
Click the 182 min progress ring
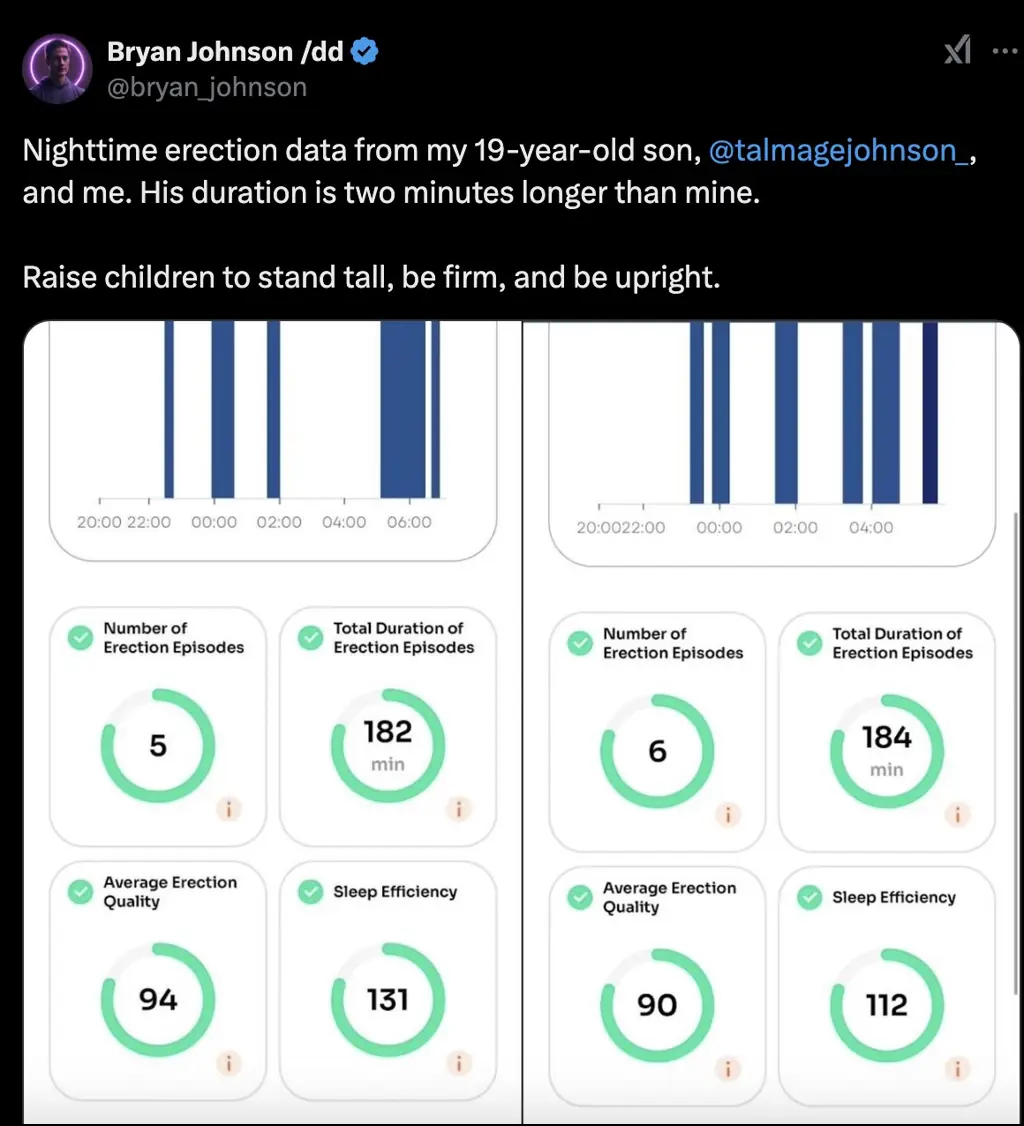coord(388,745)
